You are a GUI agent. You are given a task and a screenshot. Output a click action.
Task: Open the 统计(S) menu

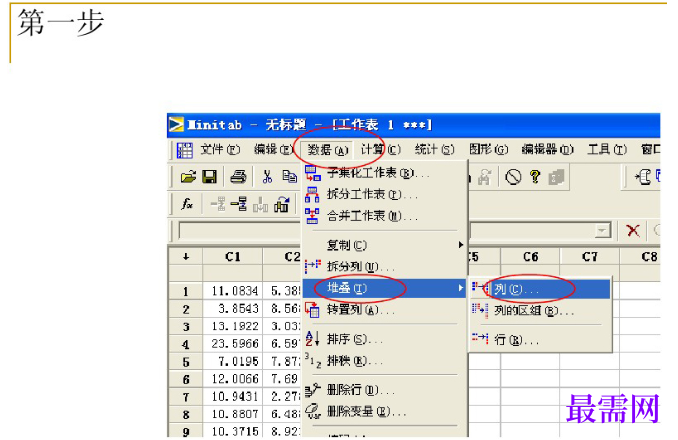click(435, 150)
